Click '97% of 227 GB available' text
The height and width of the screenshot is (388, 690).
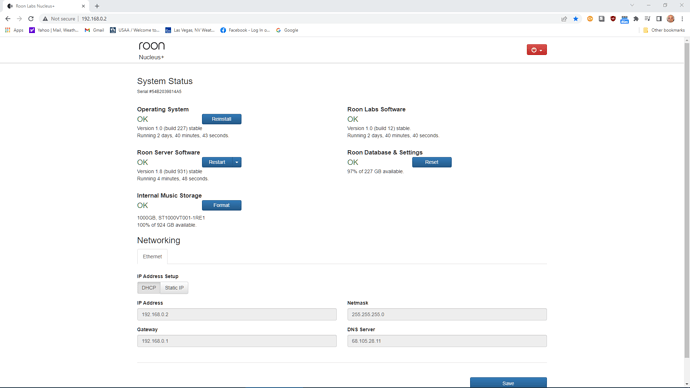tap(375, 172)
